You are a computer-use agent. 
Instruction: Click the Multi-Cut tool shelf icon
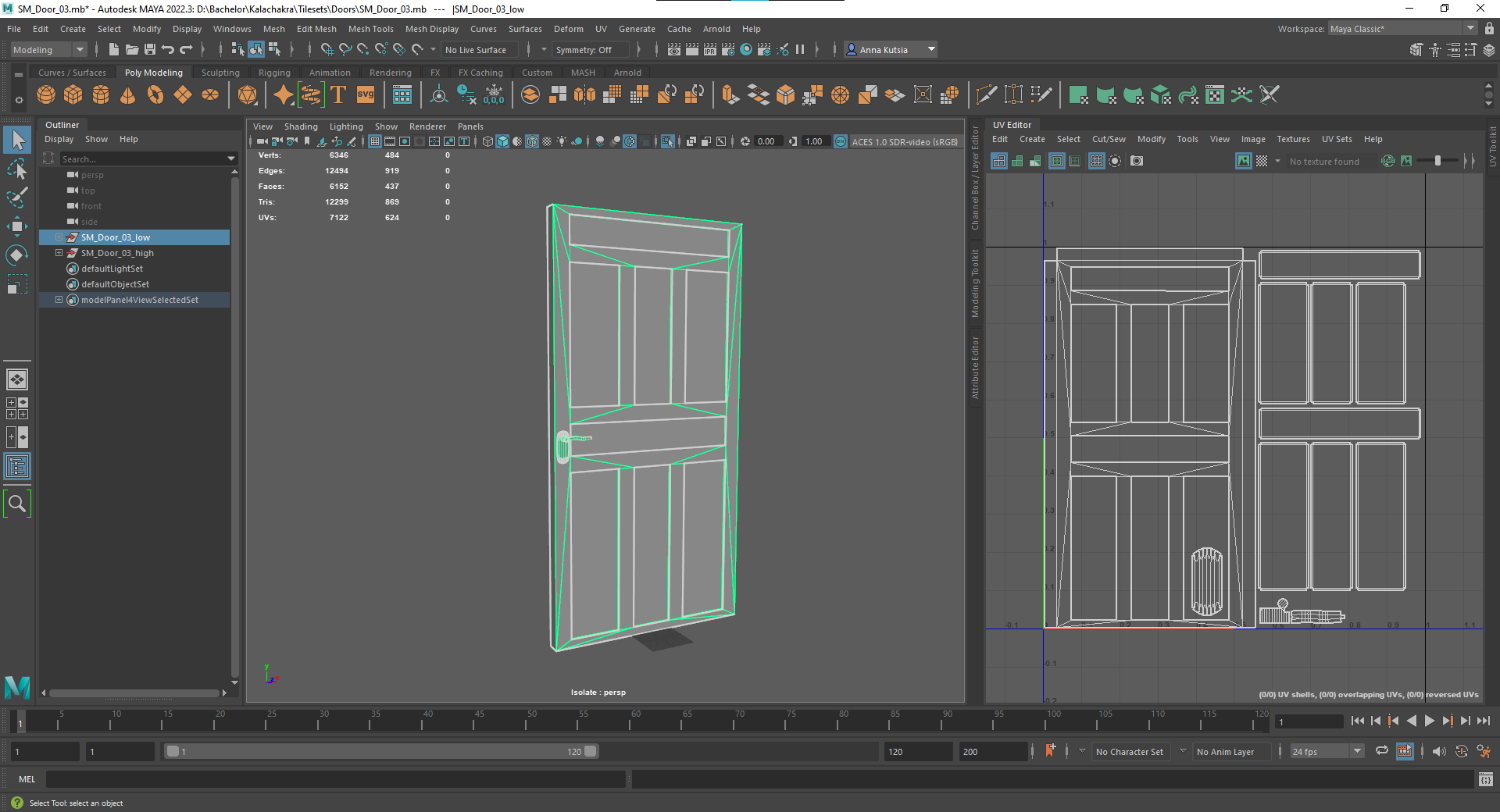tap(986, 95)
